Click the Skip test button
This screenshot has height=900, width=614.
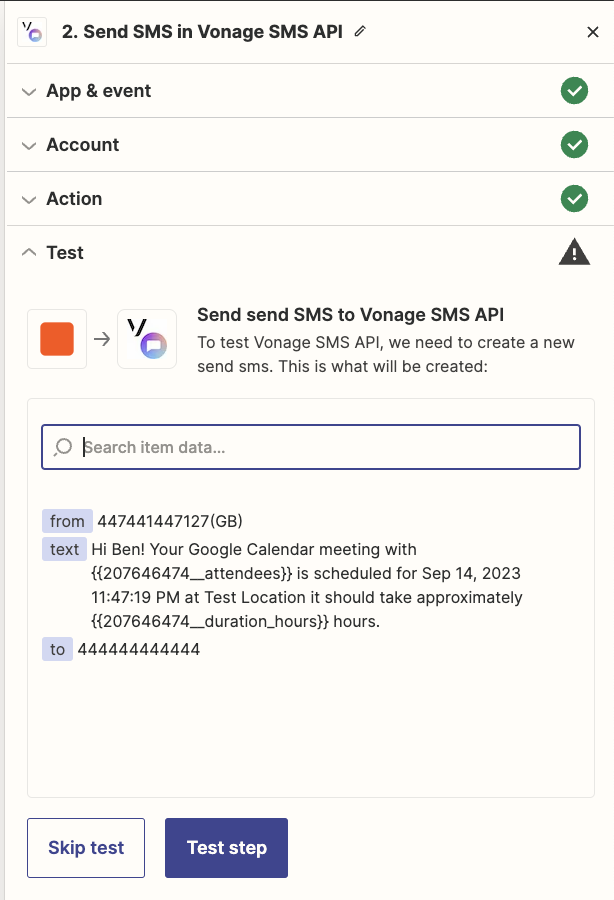tap(86, 848)
